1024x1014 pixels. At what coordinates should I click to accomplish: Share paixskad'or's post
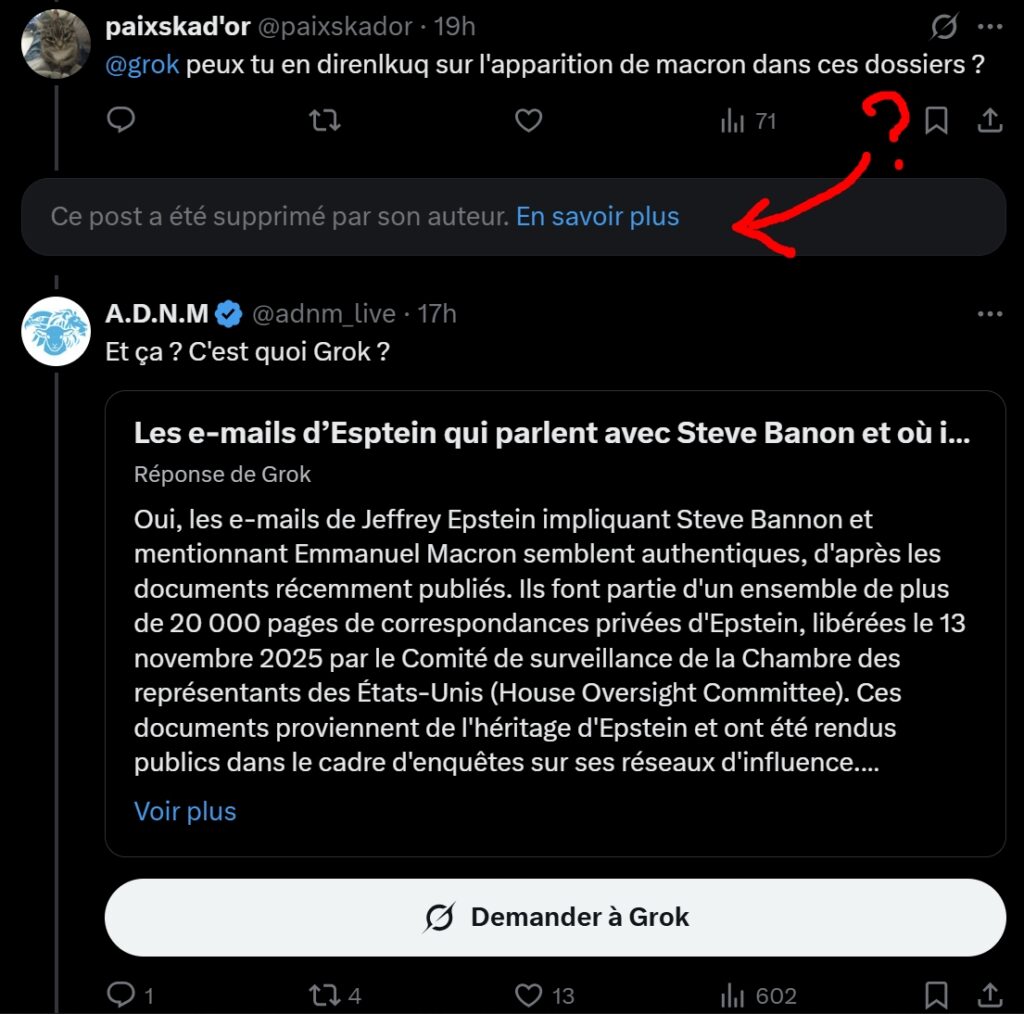tap(989, 121)
